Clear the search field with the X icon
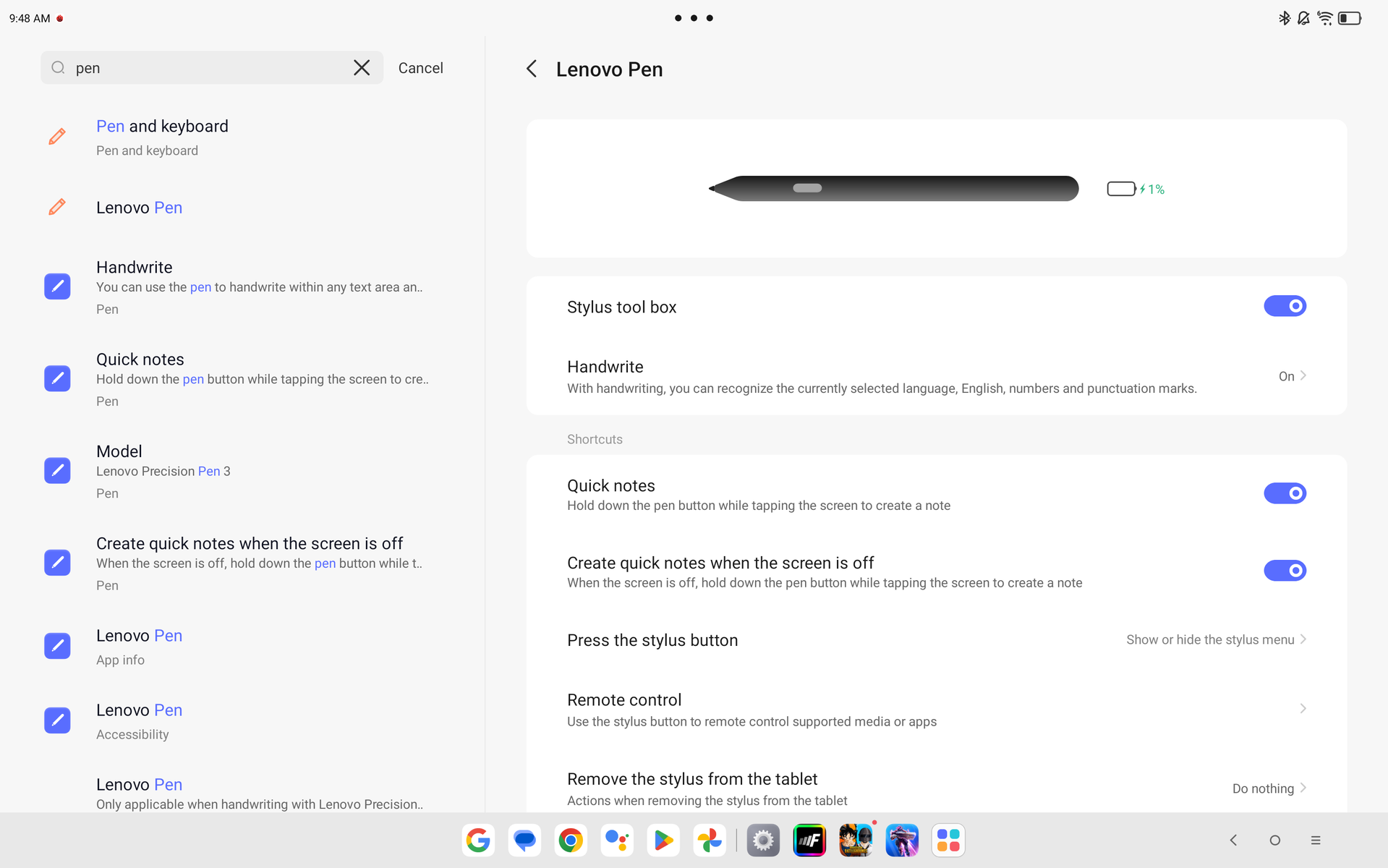The image size is (1388, 868). [x=362, y=68]
